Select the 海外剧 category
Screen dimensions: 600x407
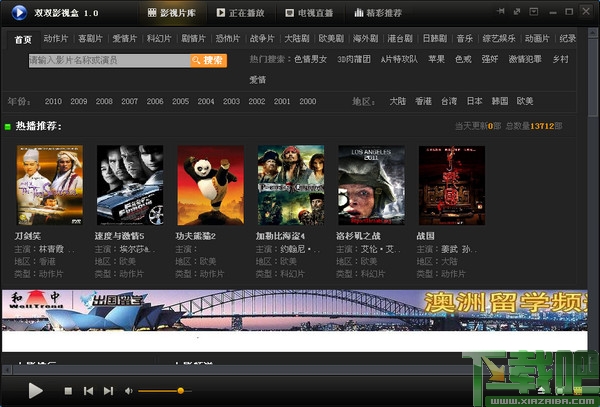click(x=365, y=39)
